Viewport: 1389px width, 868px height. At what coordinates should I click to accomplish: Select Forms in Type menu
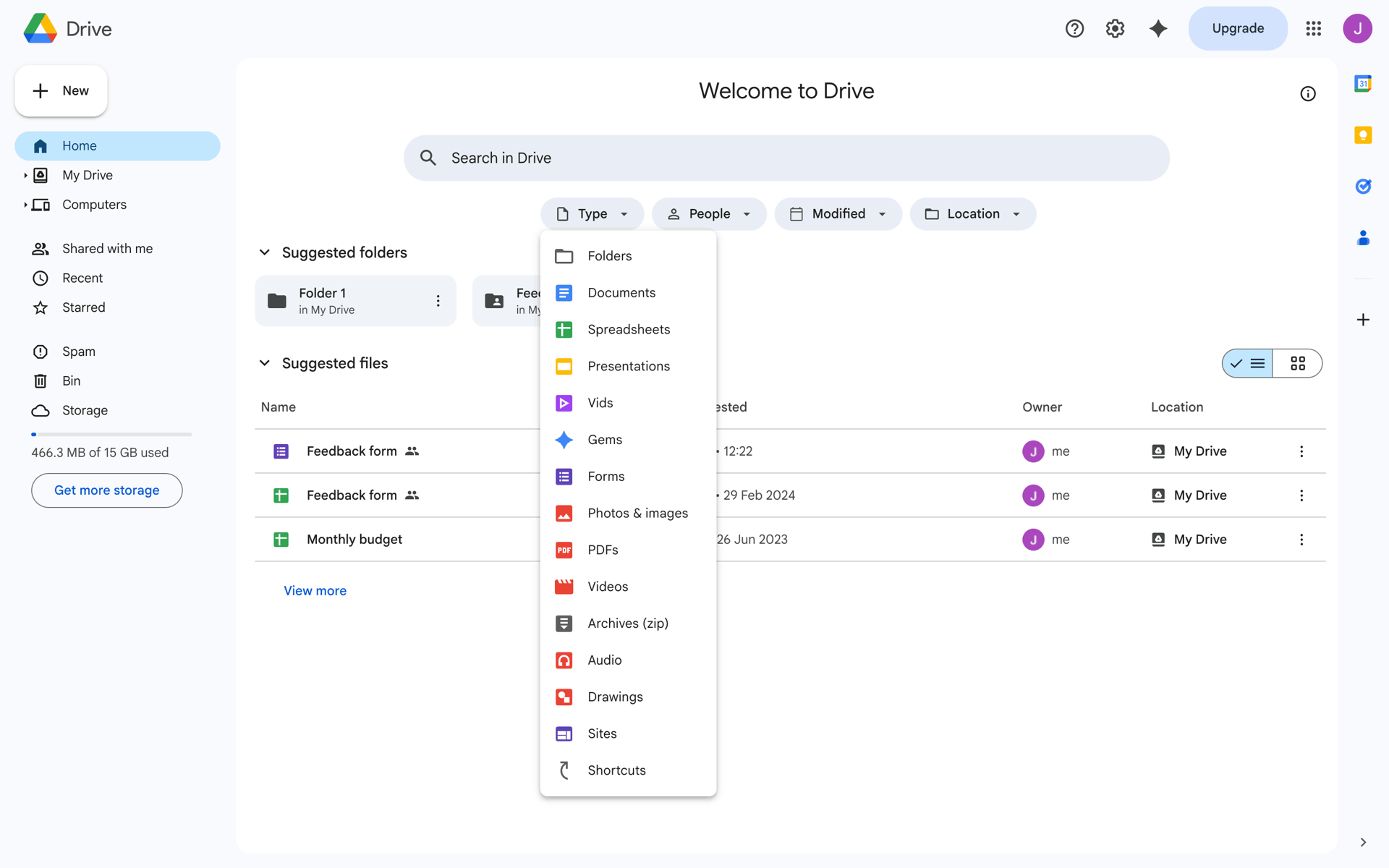(628, 477)
